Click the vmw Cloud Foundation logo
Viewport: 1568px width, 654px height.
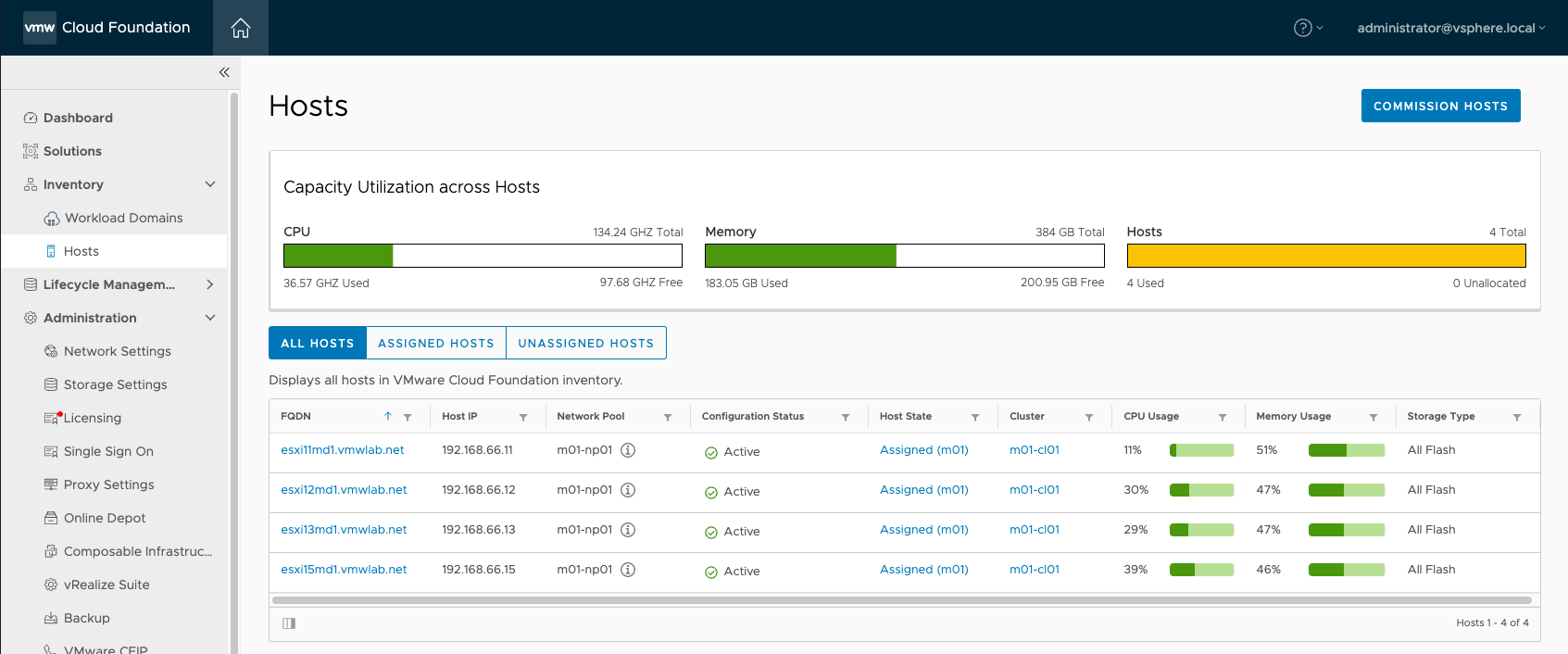107,28
